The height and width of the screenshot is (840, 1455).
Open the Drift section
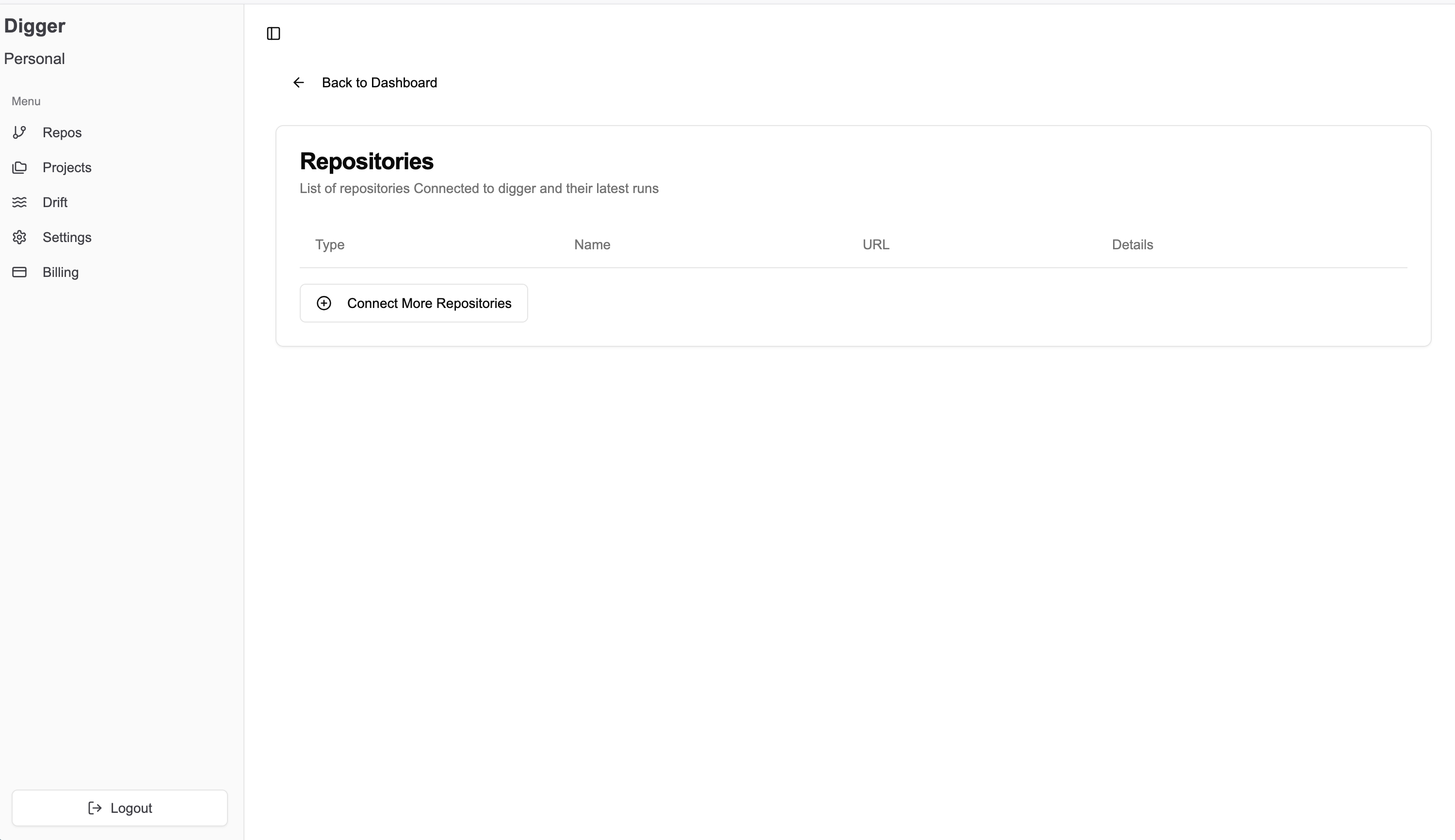point(55,203)
